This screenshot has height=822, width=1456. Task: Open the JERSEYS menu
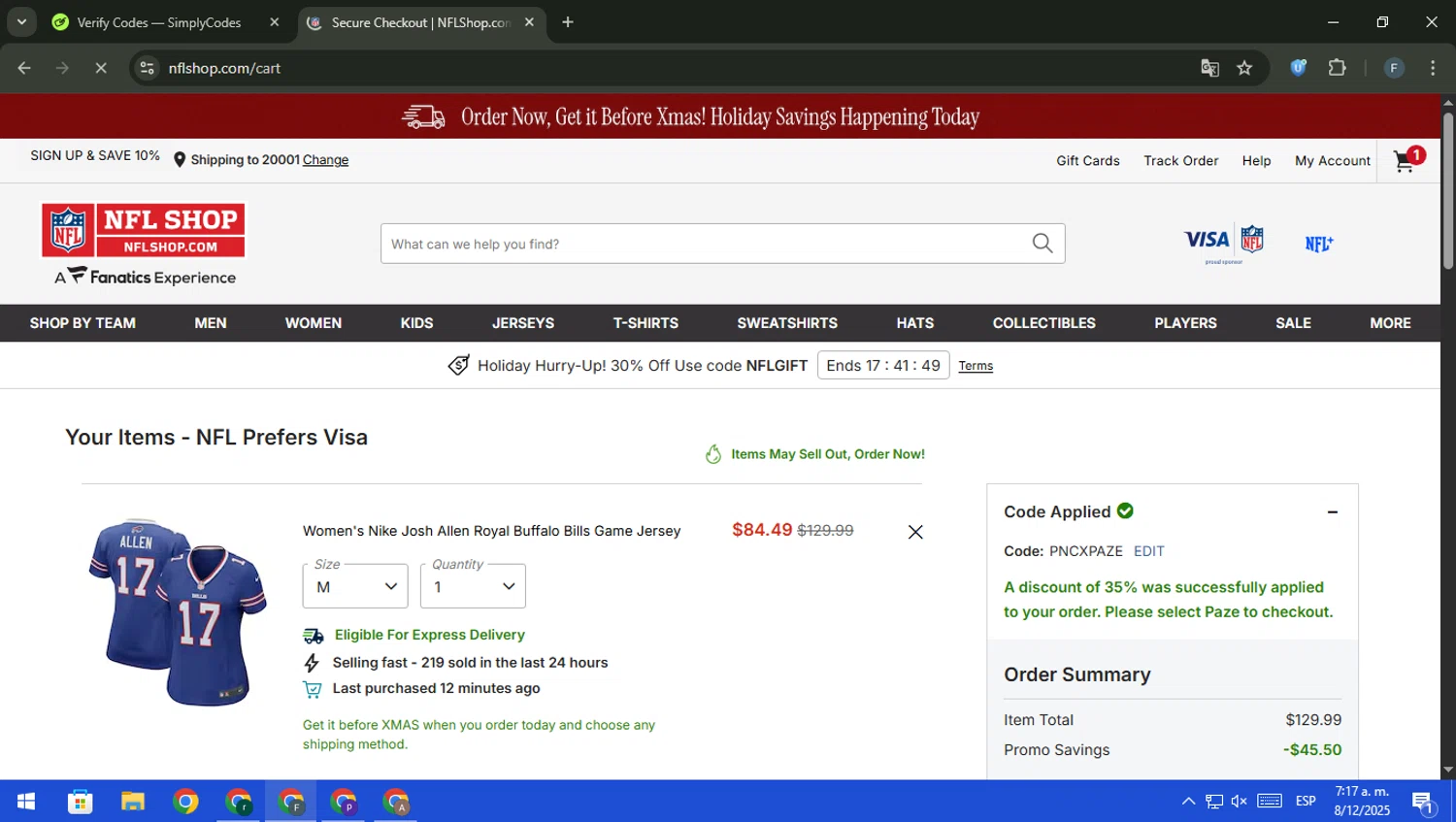[x=523, y=323]
